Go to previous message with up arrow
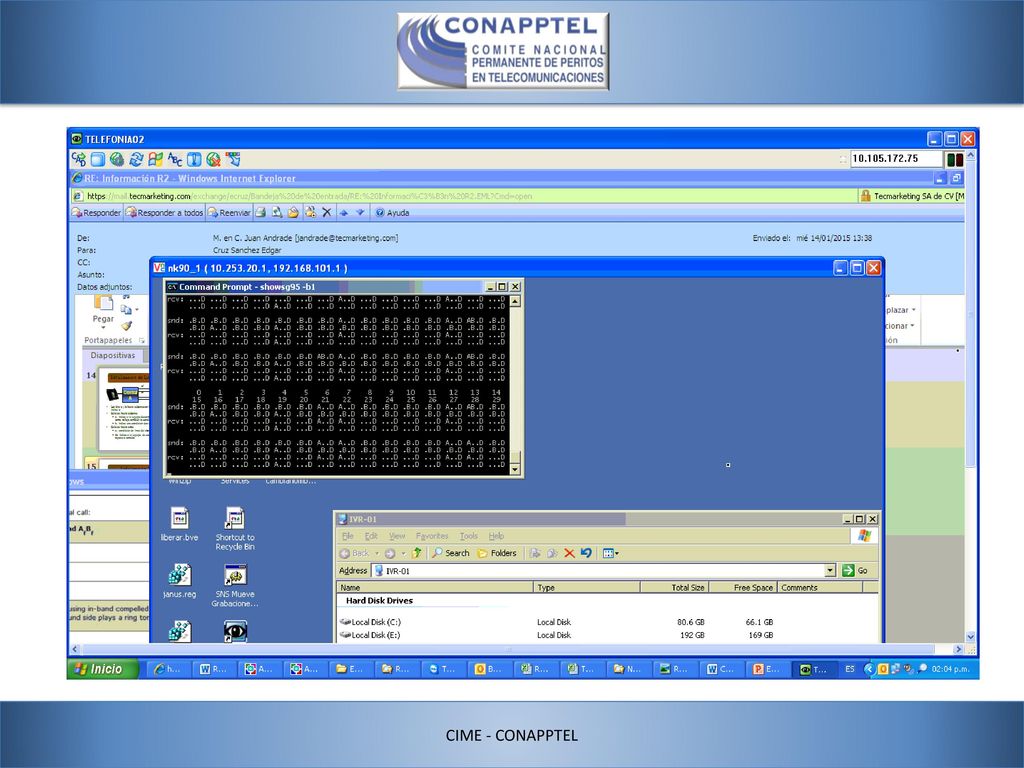1024x768 pixels. [x=344, y=212]
